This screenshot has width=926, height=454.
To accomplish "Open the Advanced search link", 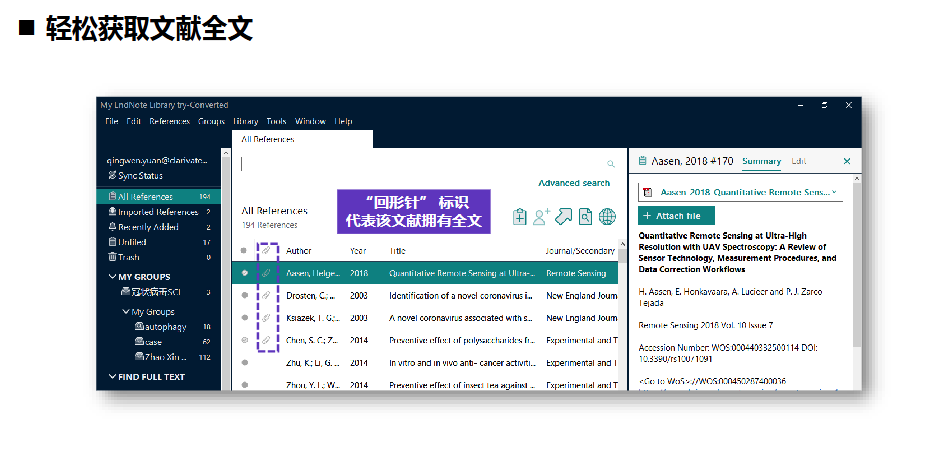I will [x=574, y=183].
